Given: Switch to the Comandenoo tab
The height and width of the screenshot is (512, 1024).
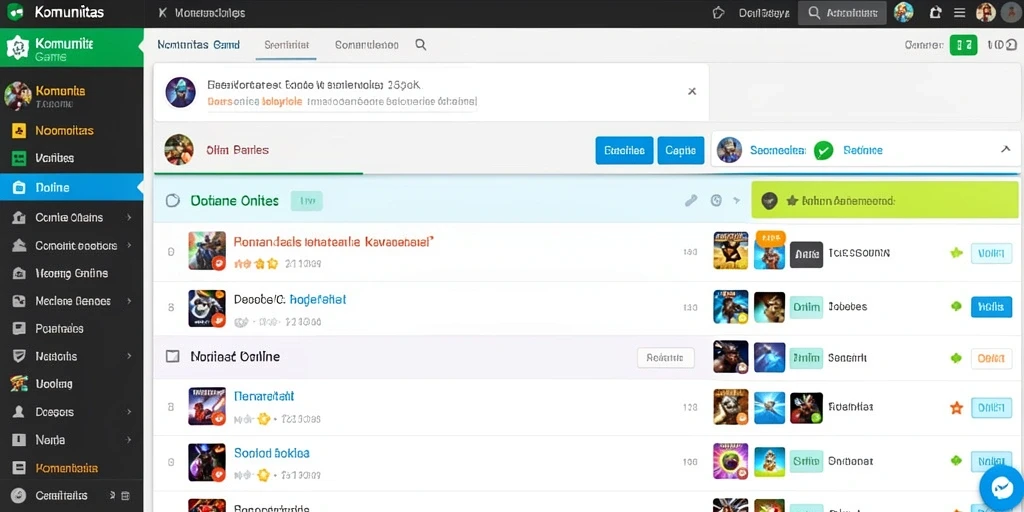Looking at the screenshot, I should point(366,44).
